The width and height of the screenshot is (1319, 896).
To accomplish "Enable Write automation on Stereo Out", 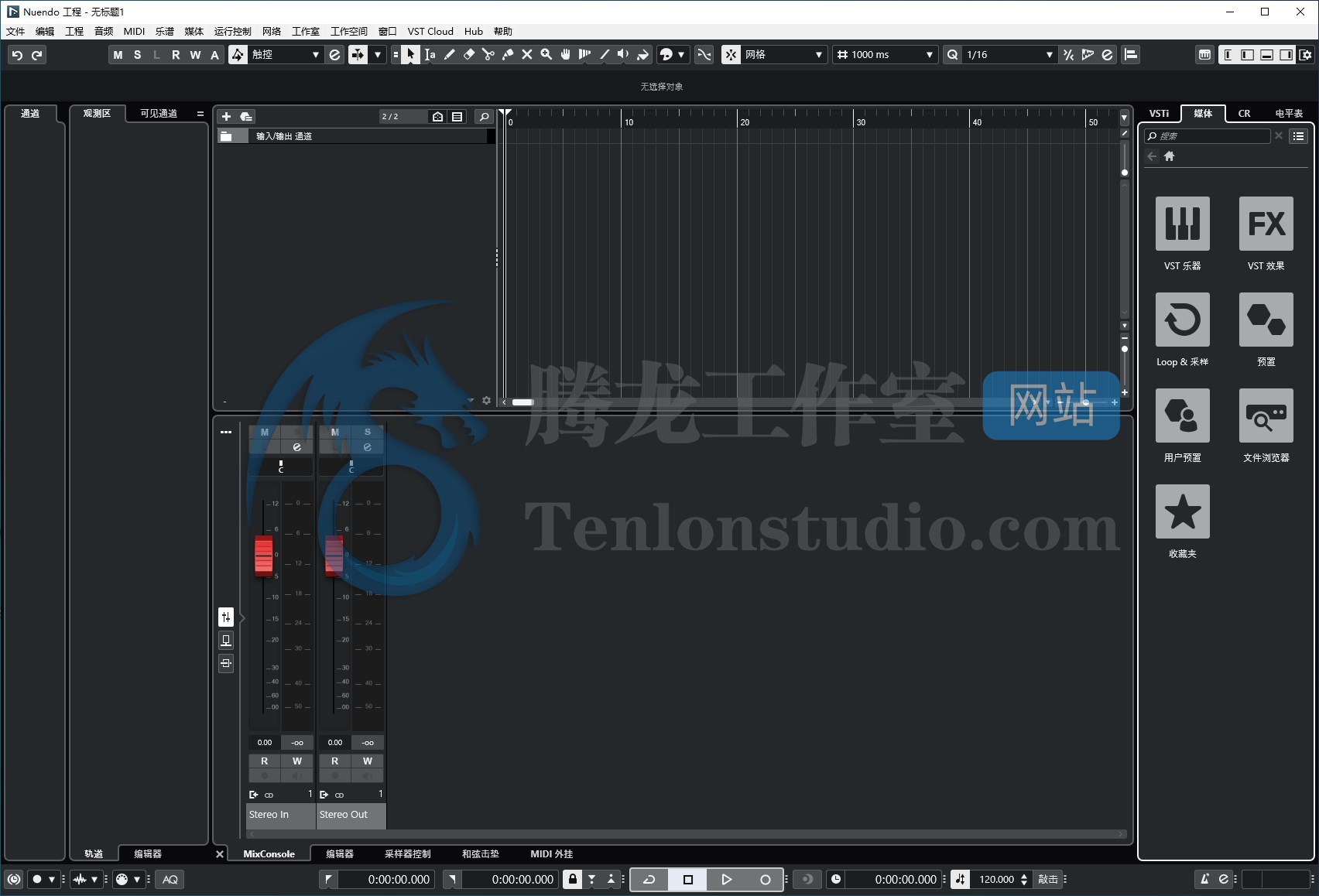I will 368,761.
